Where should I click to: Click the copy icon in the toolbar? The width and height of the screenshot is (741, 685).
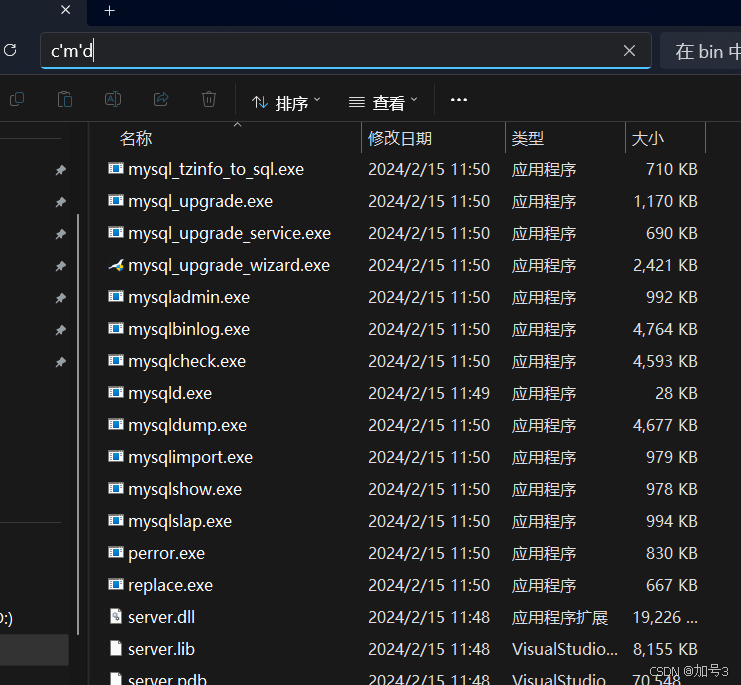pyautogui.click(x=17, y=99)
